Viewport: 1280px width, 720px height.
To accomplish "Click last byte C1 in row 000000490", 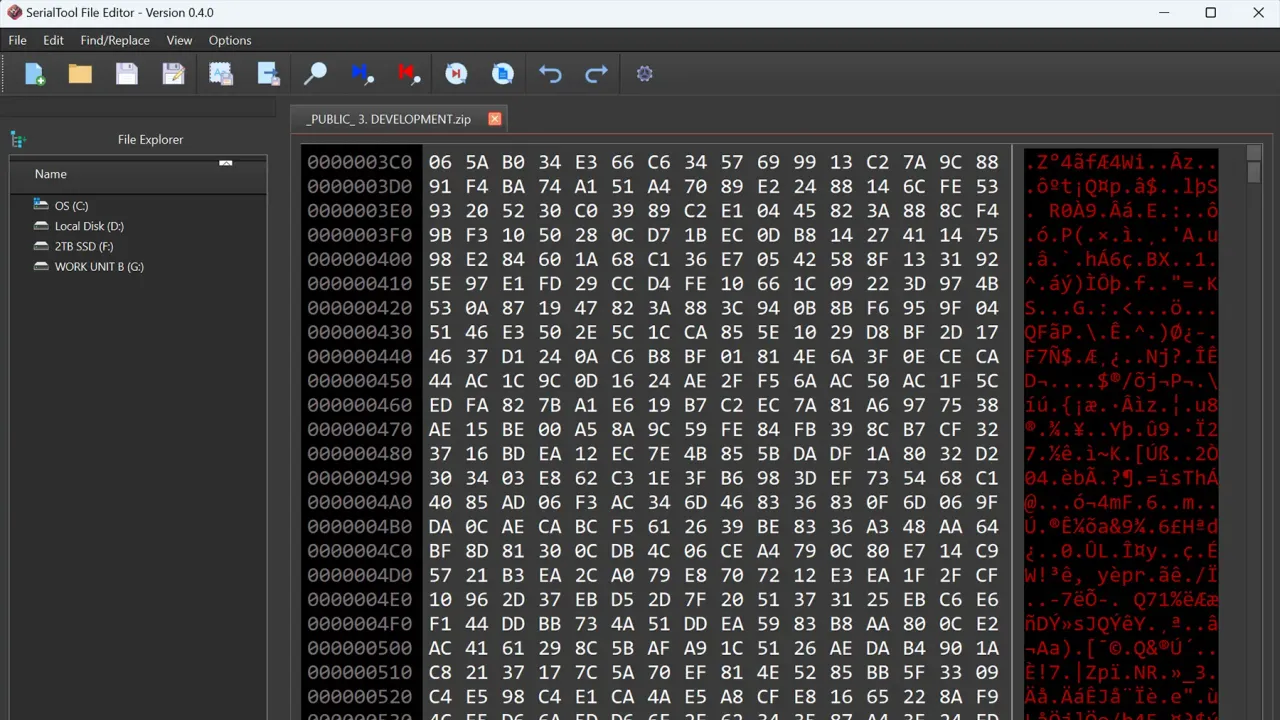I will (x=987, y=478).
